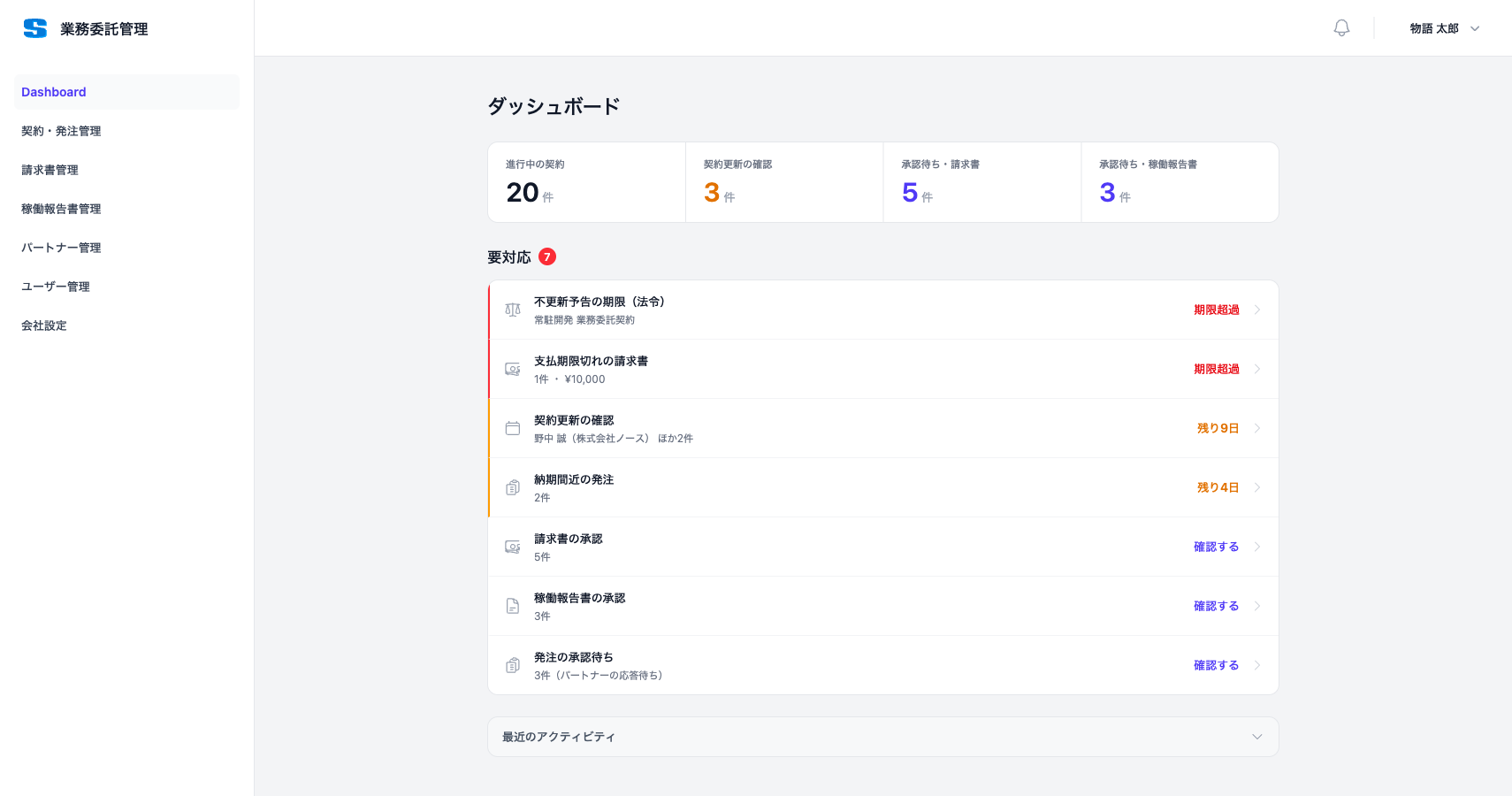
Task: Click the invoice icon for 支払期限切れの請求書
Action: [x=513, y=369]
